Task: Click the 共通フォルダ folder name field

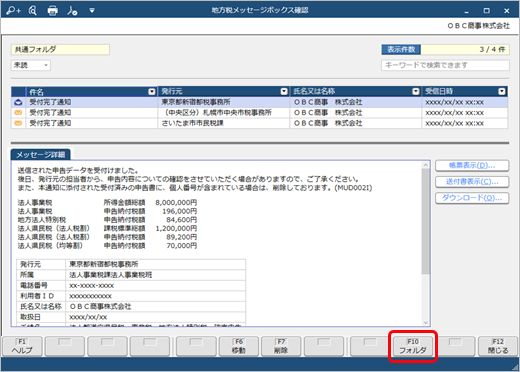Action: [x=60, y=50]
